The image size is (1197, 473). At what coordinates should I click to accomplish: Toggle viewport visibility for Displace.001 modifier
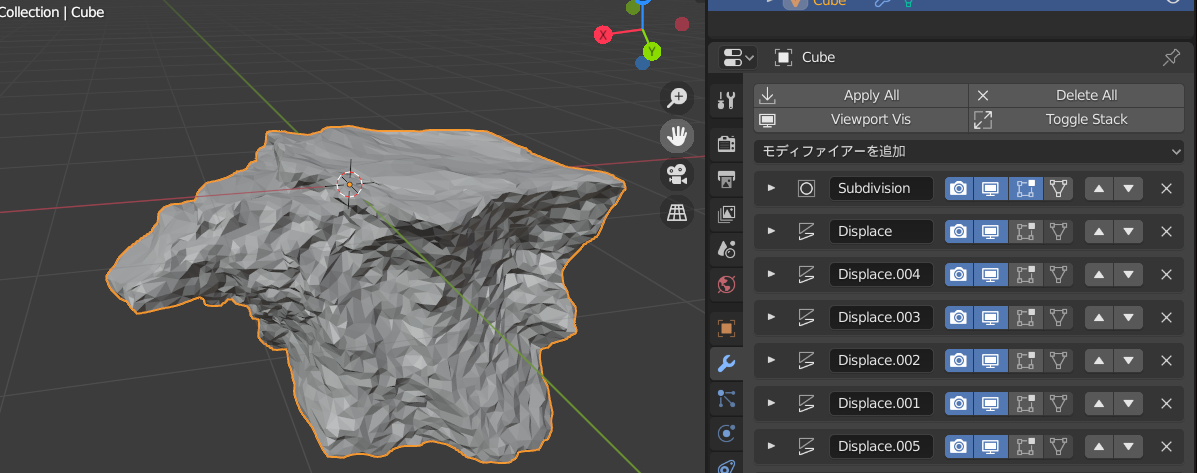click(992, 403)
